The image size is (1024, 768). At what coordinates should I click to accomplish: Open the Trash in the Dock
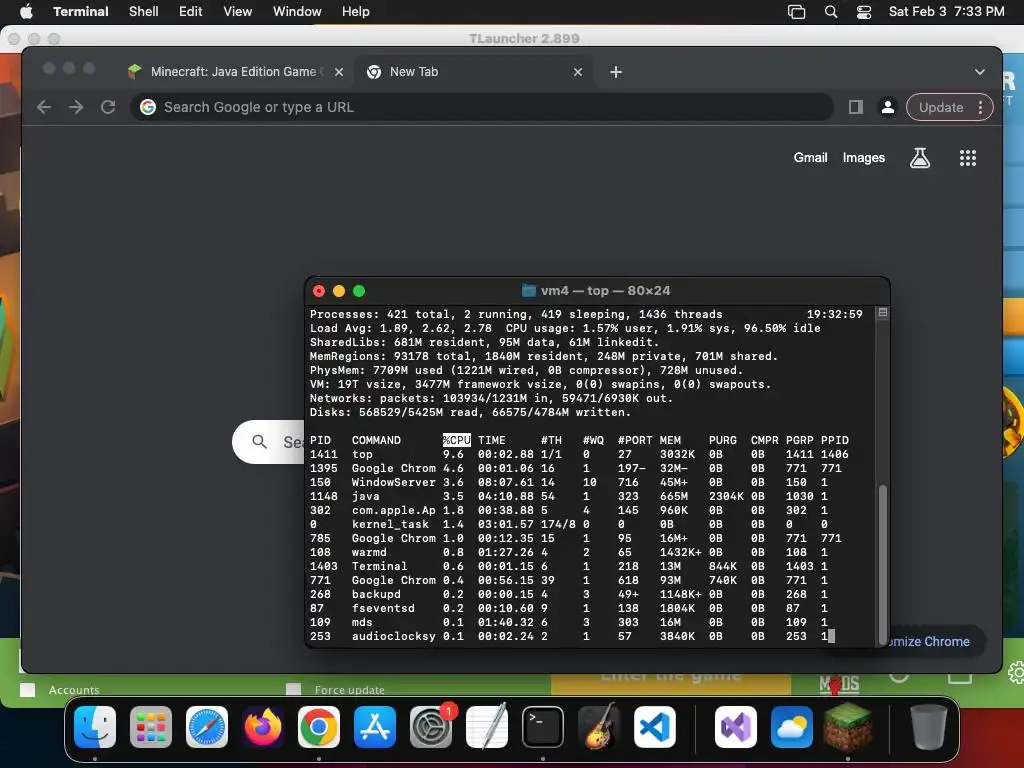point(929,727)
